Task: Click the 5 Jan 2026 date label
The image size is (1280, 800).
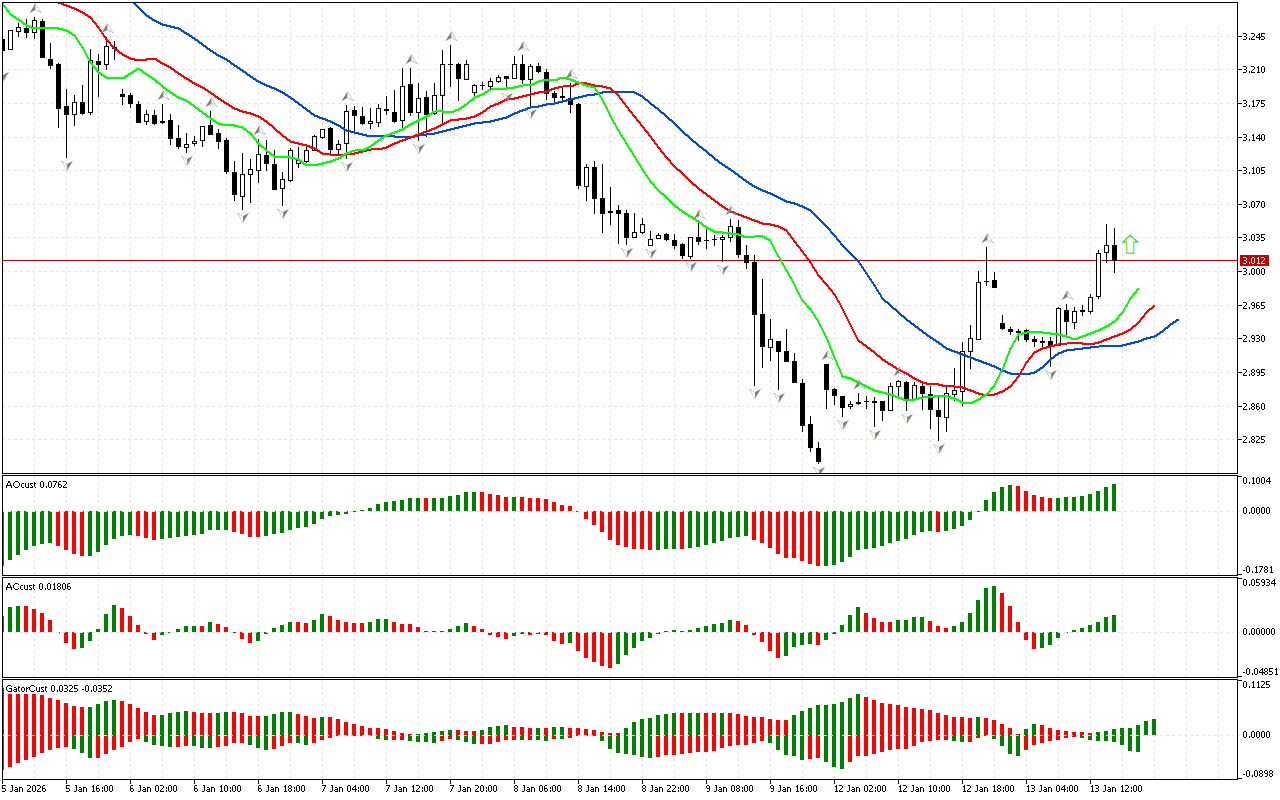Action: point(26,788)
